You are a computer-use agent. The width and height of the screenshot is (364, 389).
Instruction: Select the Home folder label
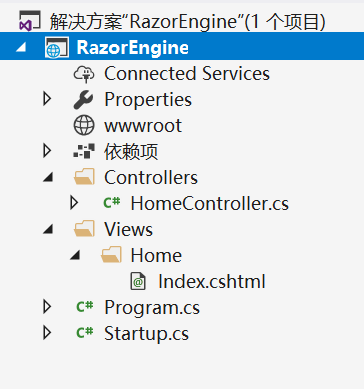tap(156, 255)
